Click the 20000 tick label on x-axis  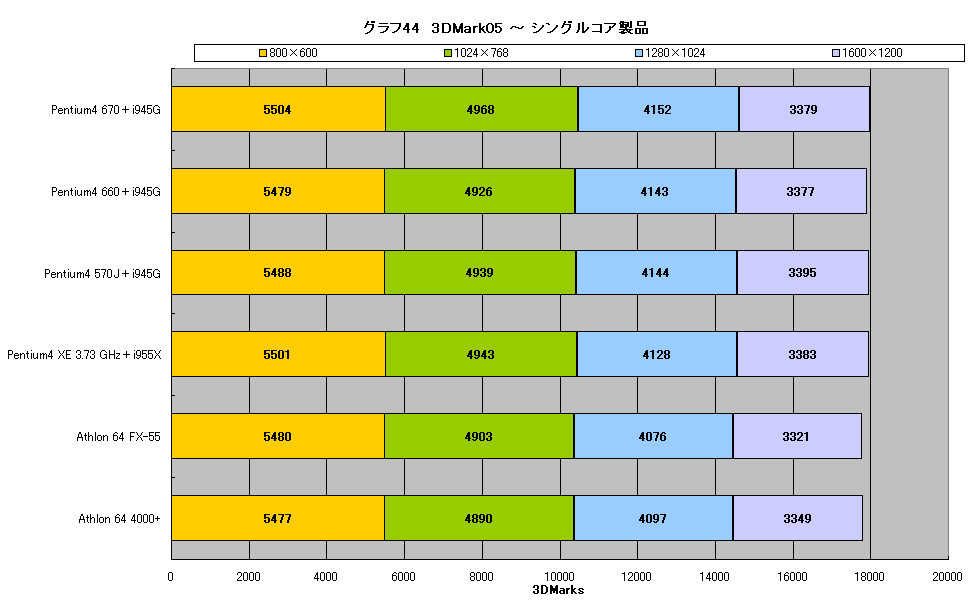pos(947,577)
